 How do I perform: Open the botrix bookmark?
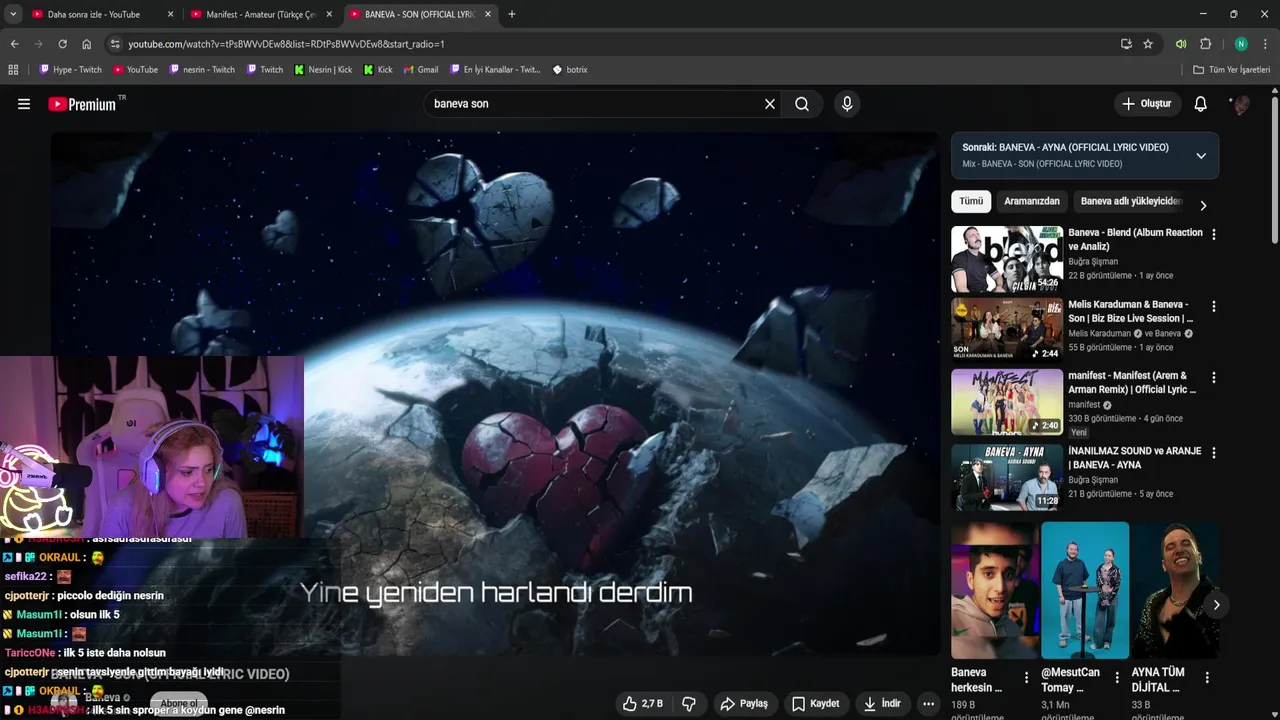[x=570, y=70]
